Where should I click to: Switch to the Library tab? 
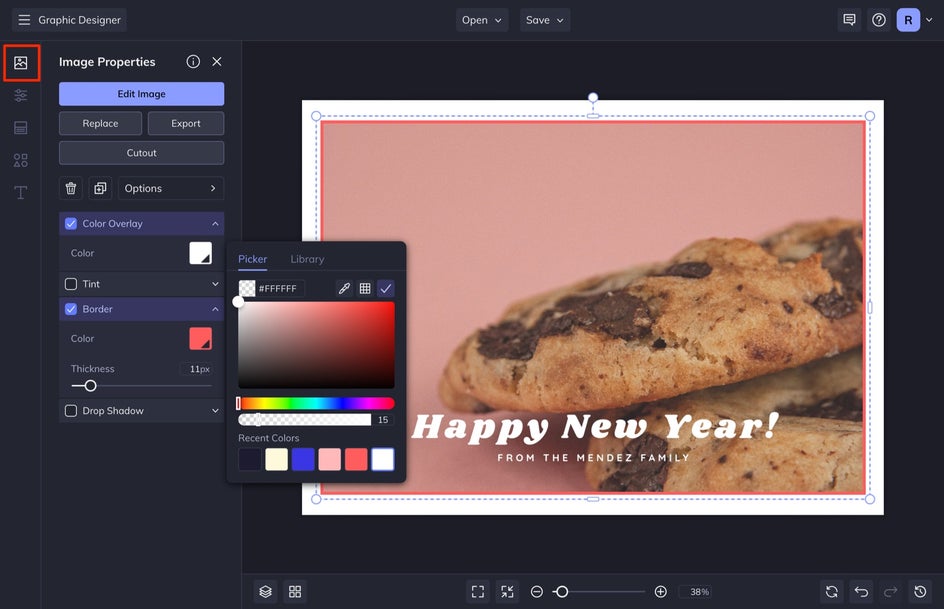307,259
